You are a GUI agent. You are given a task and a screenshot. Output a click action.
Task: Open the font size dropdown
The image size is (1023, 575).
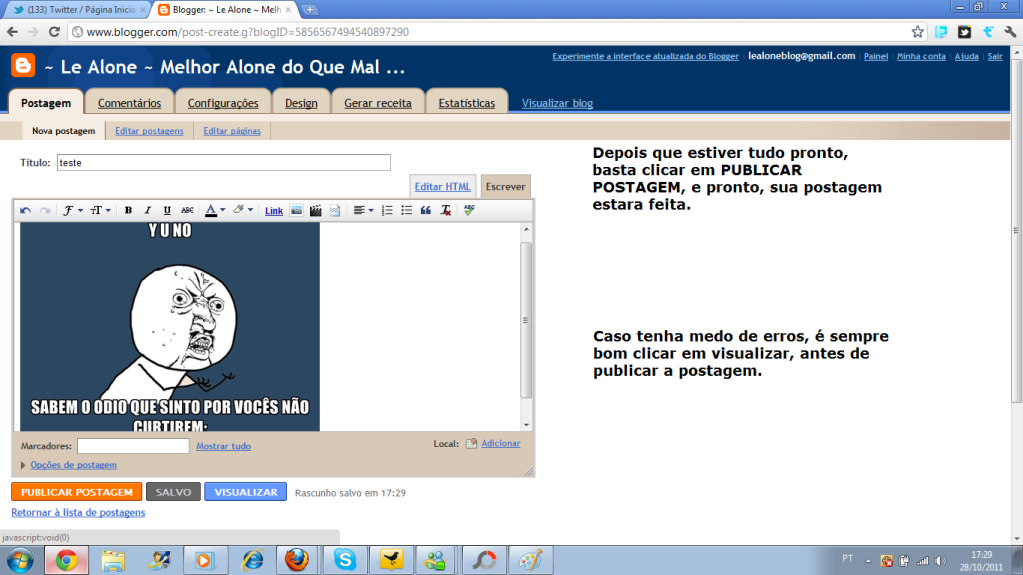(101, 211)
